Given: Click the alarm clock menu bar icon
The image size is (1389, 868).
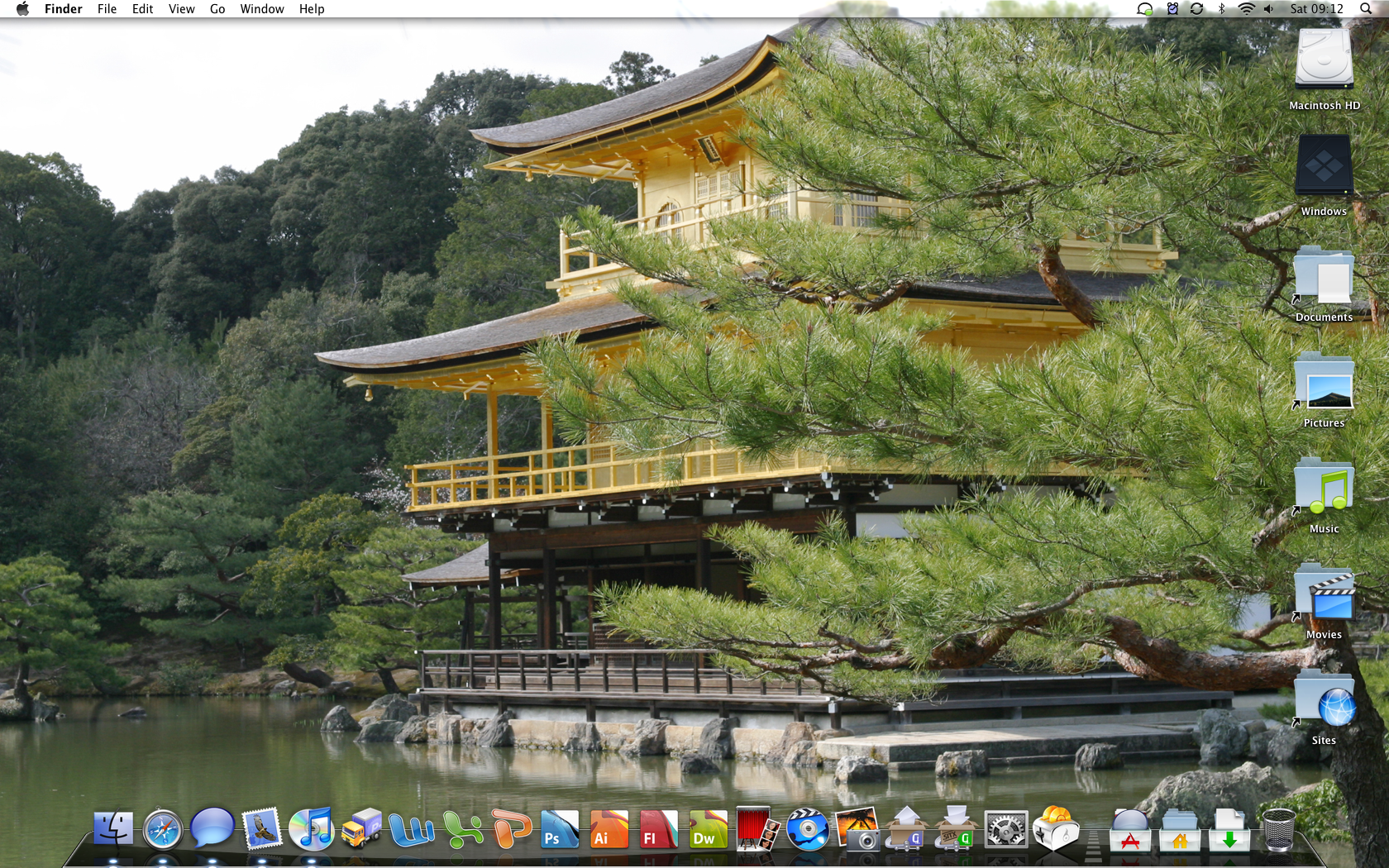Looking at the screenshot, I should tap(1172, 9).
